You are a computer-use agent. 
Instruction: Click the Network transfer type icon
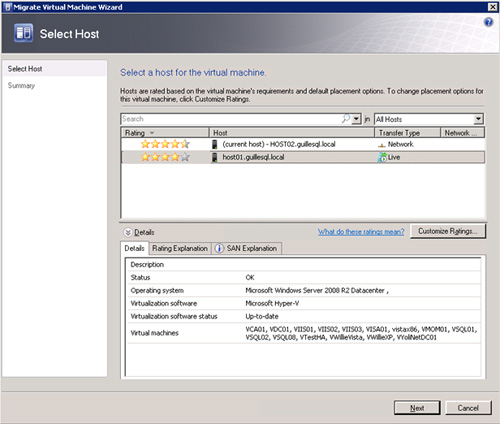pyautogui.click(x=382, y=145)
